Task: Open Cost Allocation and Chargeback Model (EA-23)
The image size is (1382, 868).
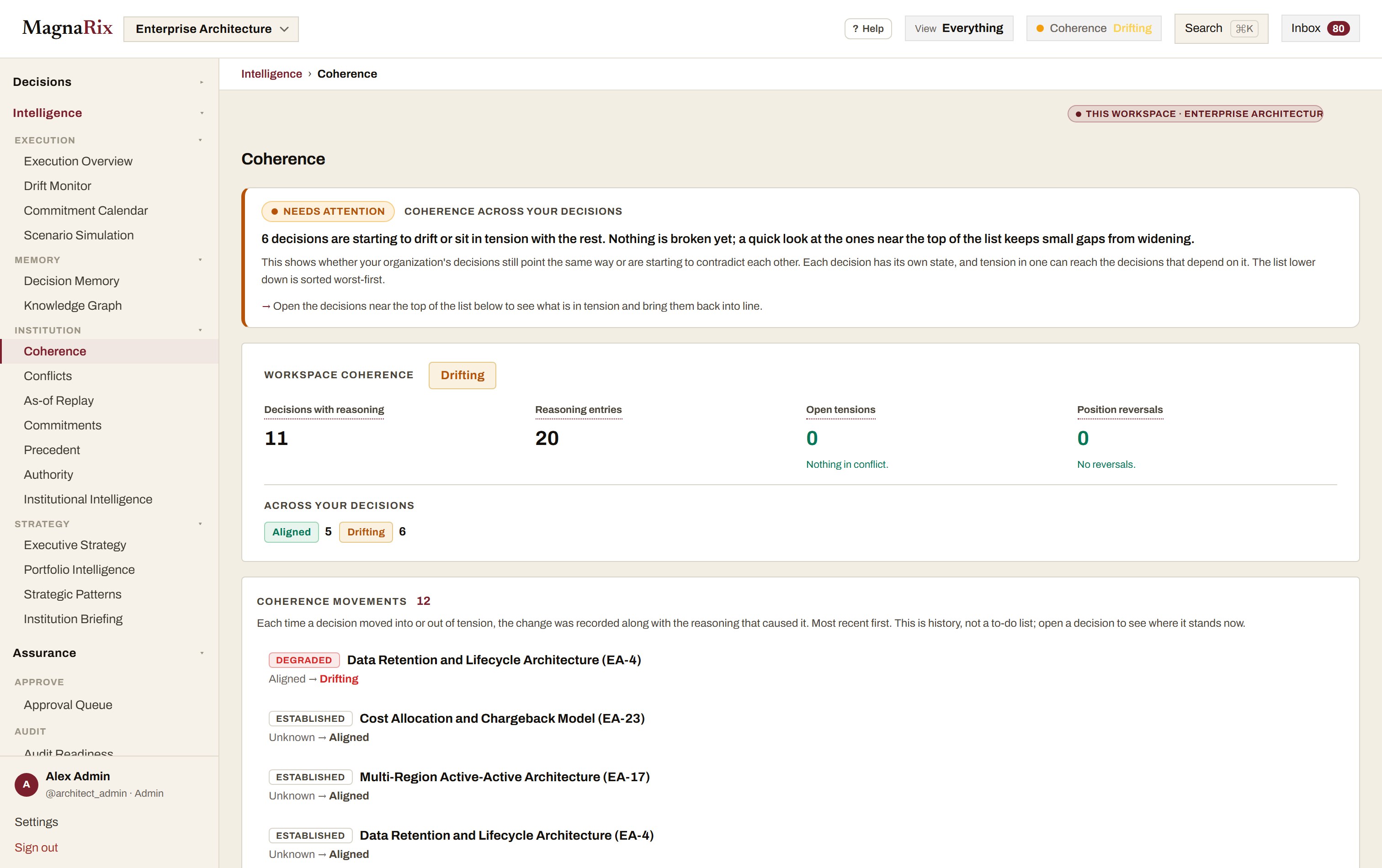Action: (x=502, y=718)
